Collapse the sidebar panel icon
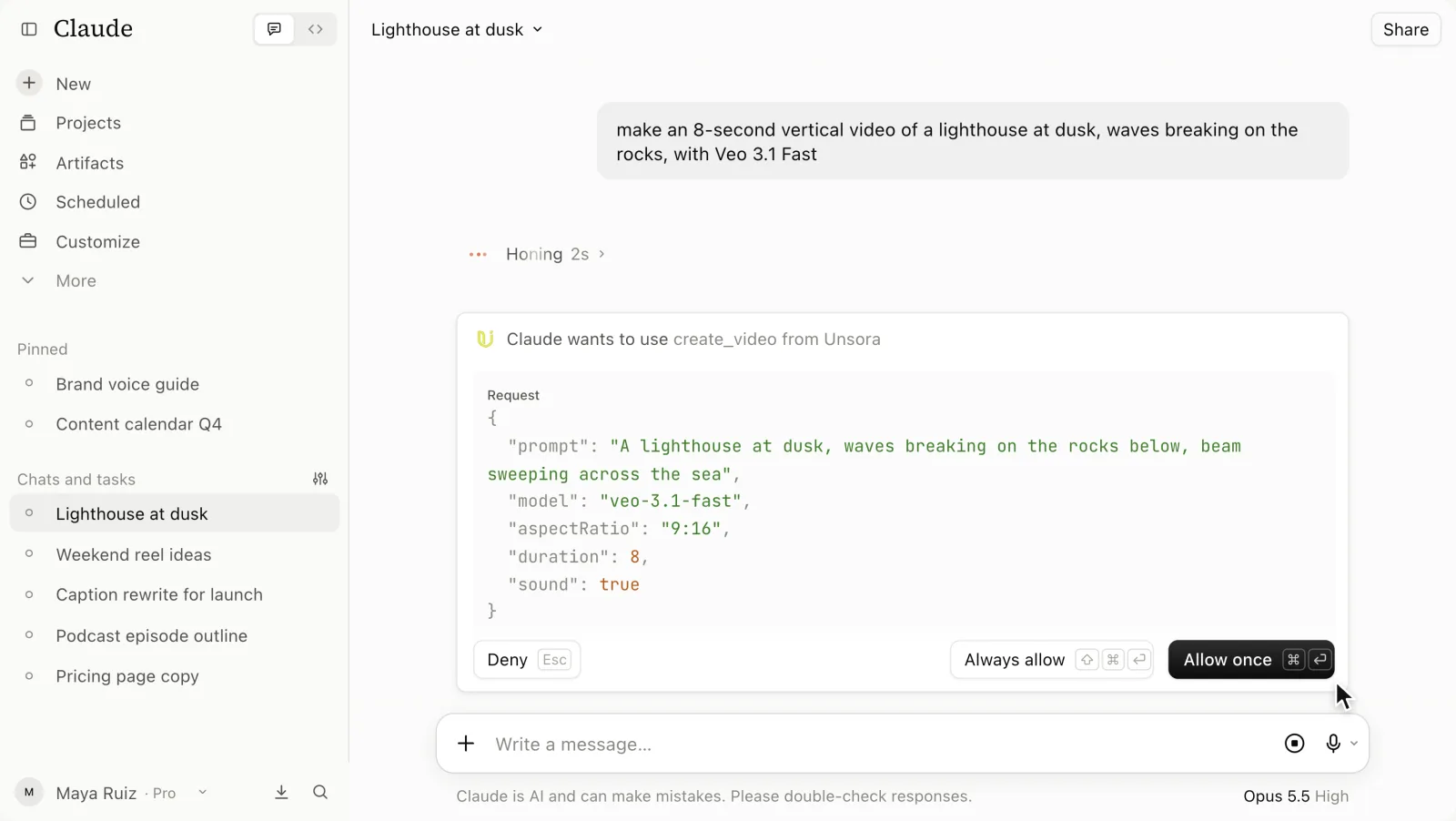Viewport: 1456px width, 821px height. click(29, 29)
